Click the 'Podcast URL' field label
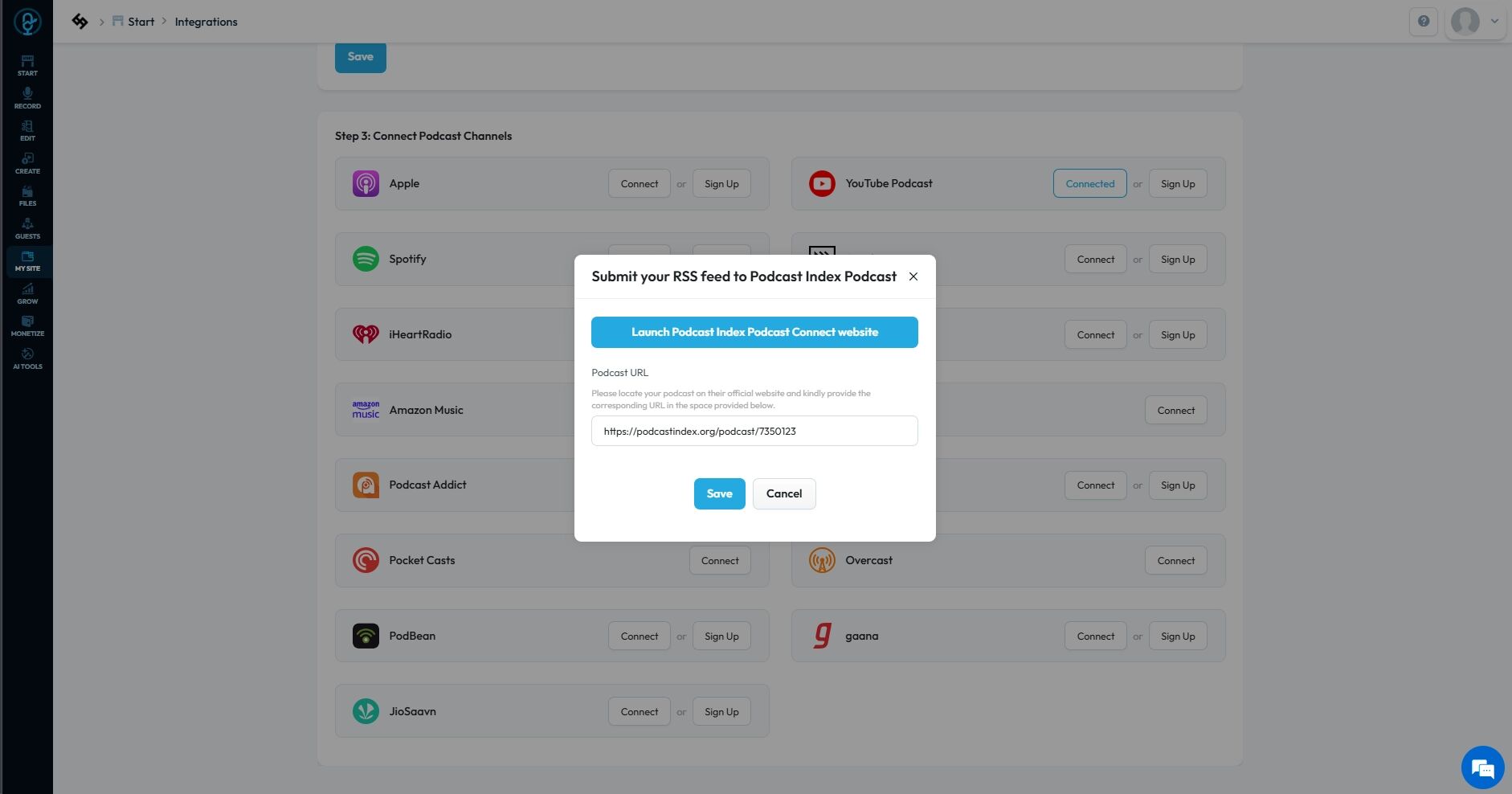 coord(619,373)
